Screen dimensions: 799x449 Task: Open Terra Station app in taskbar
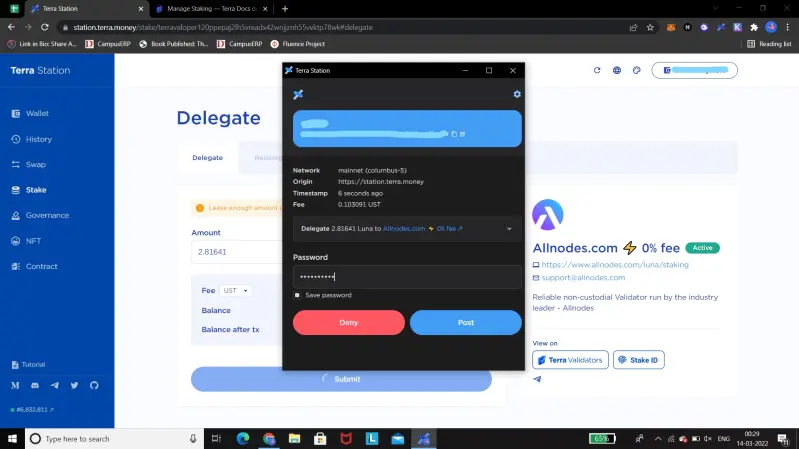pos(424,439)
